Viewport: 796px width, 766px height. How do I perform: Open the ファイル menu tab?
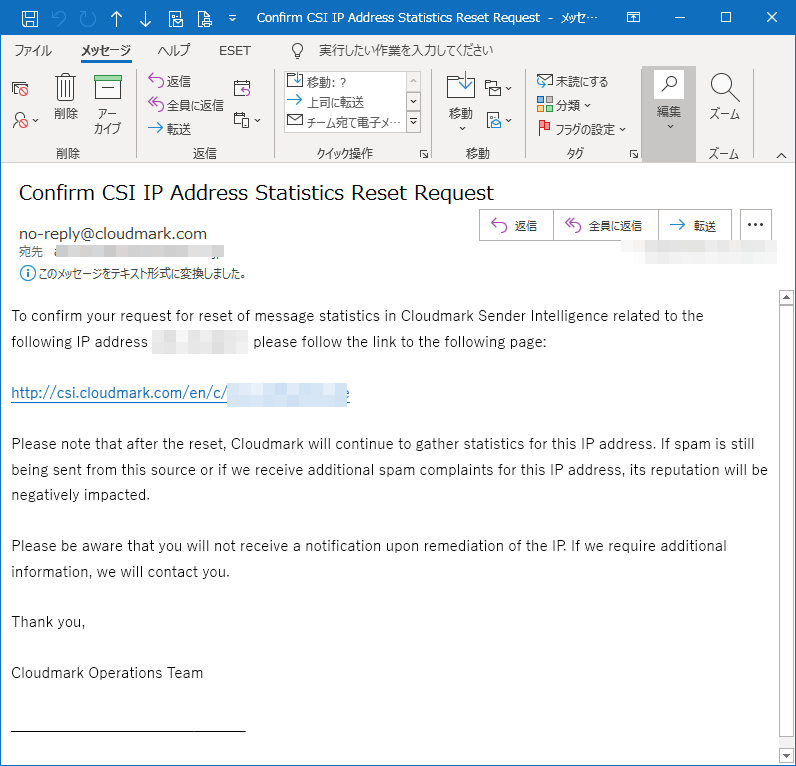pos(32,50)
